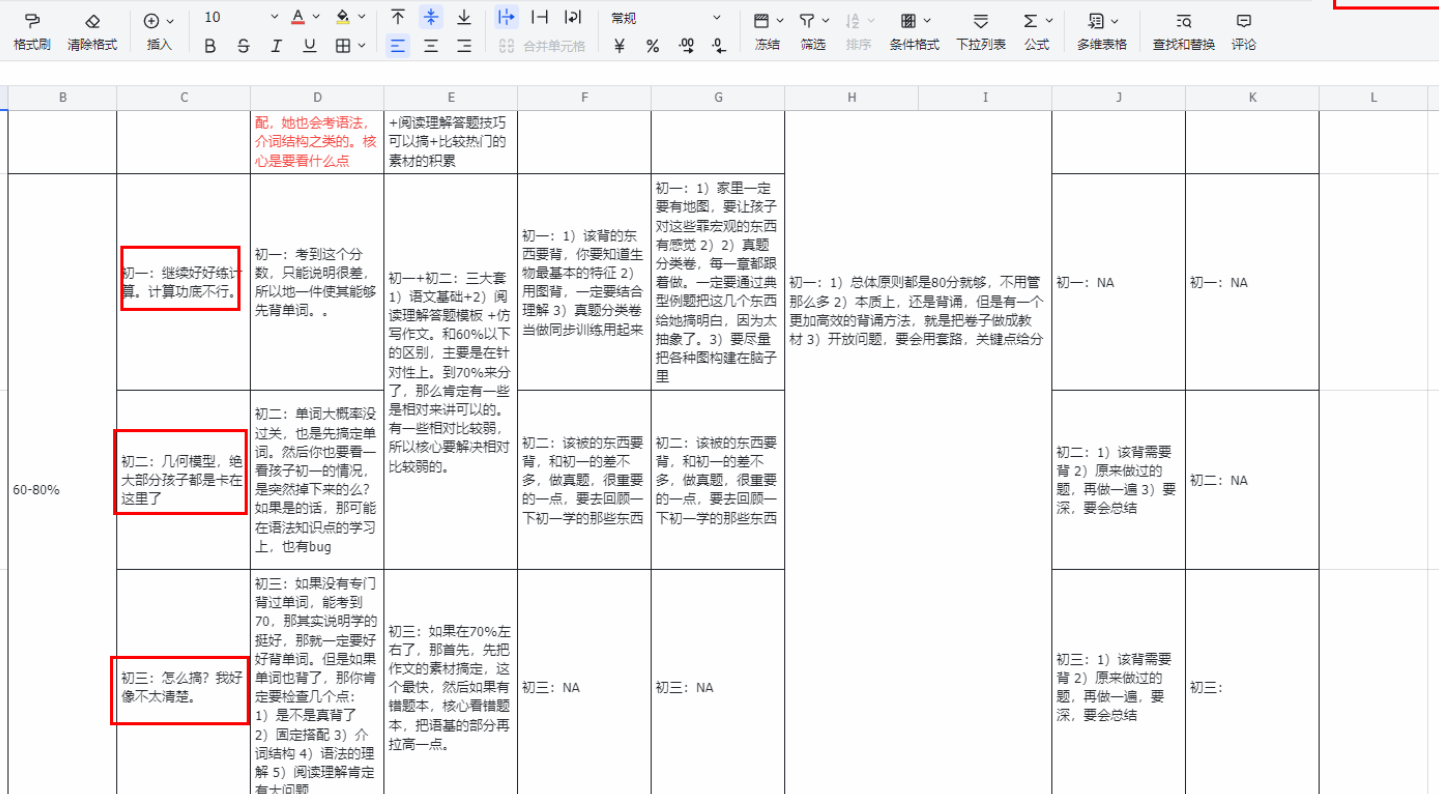Right-align text in the cell

coord(464,46)
